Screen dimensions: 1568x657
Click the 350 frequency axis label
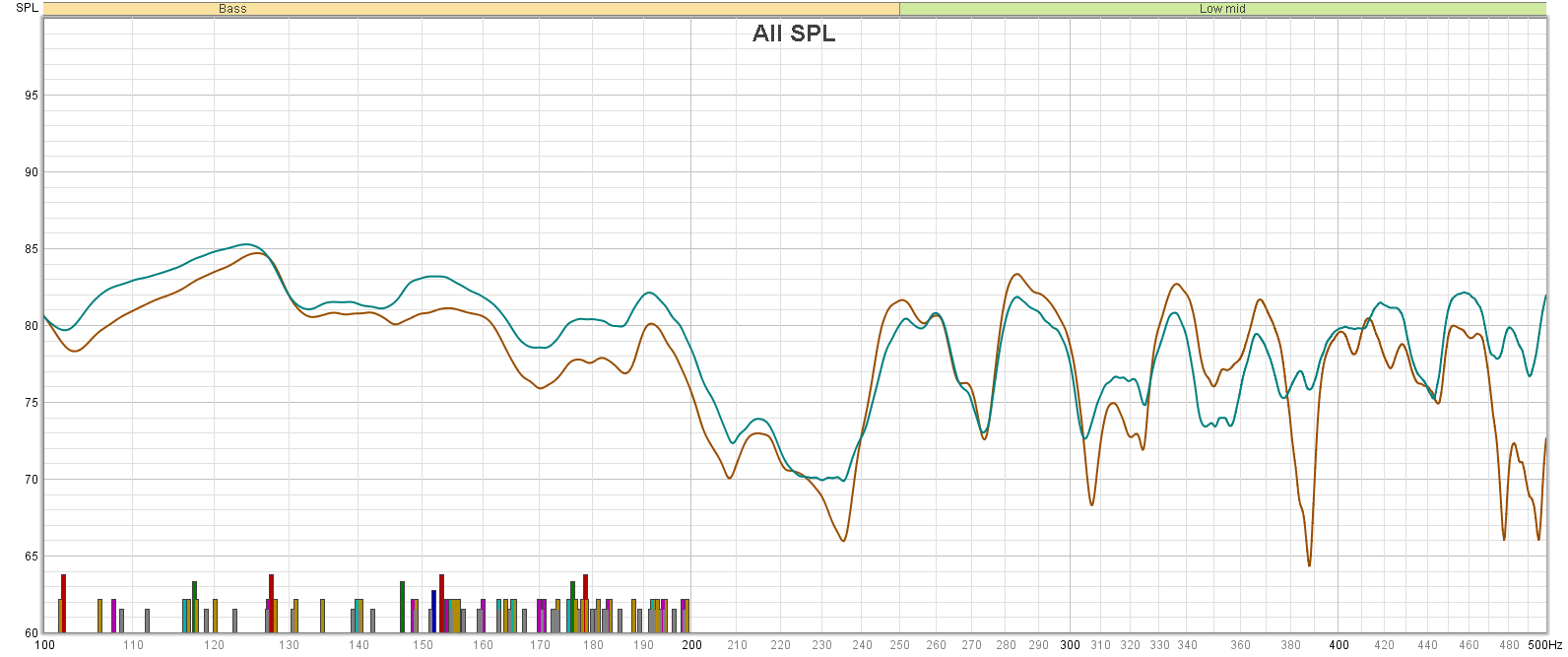pos(1213,645)
